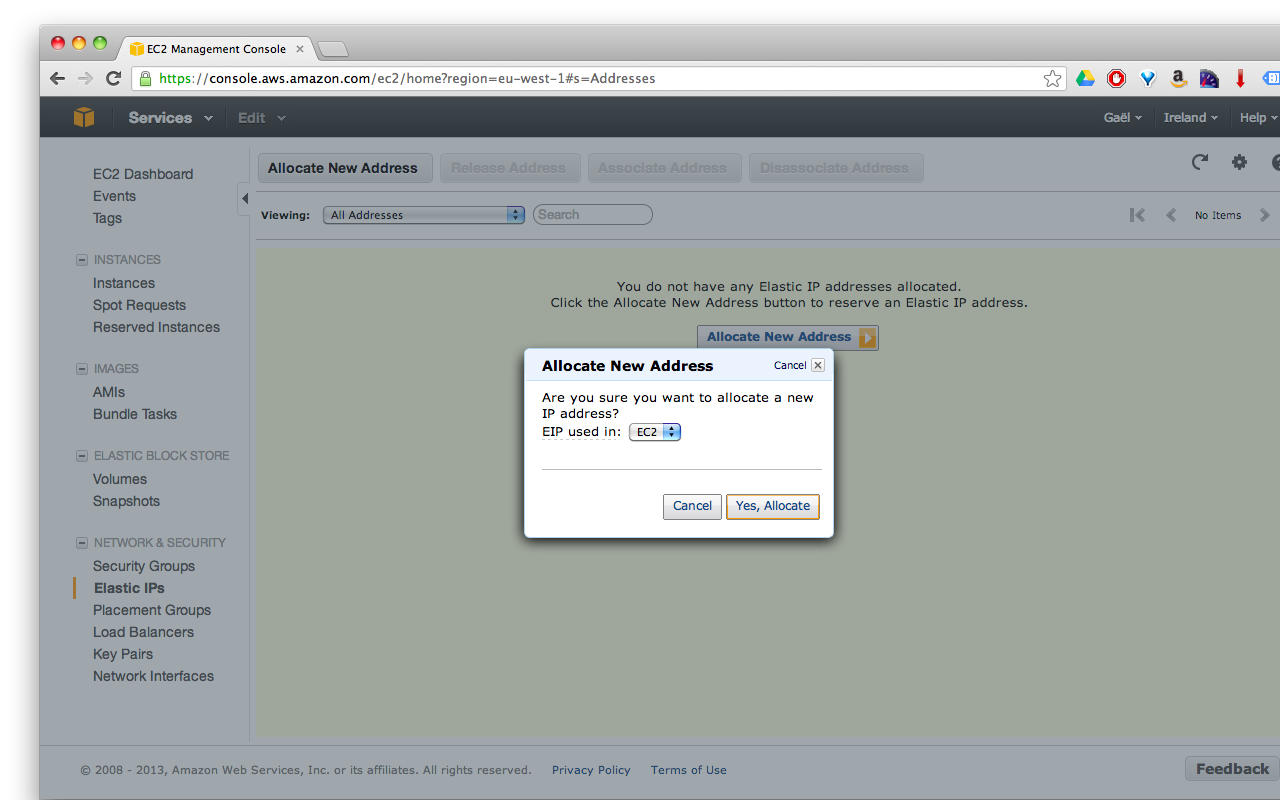1280x800 pixels.
Task: Click the red download arrow extension icon
Action: [1240, 77]
